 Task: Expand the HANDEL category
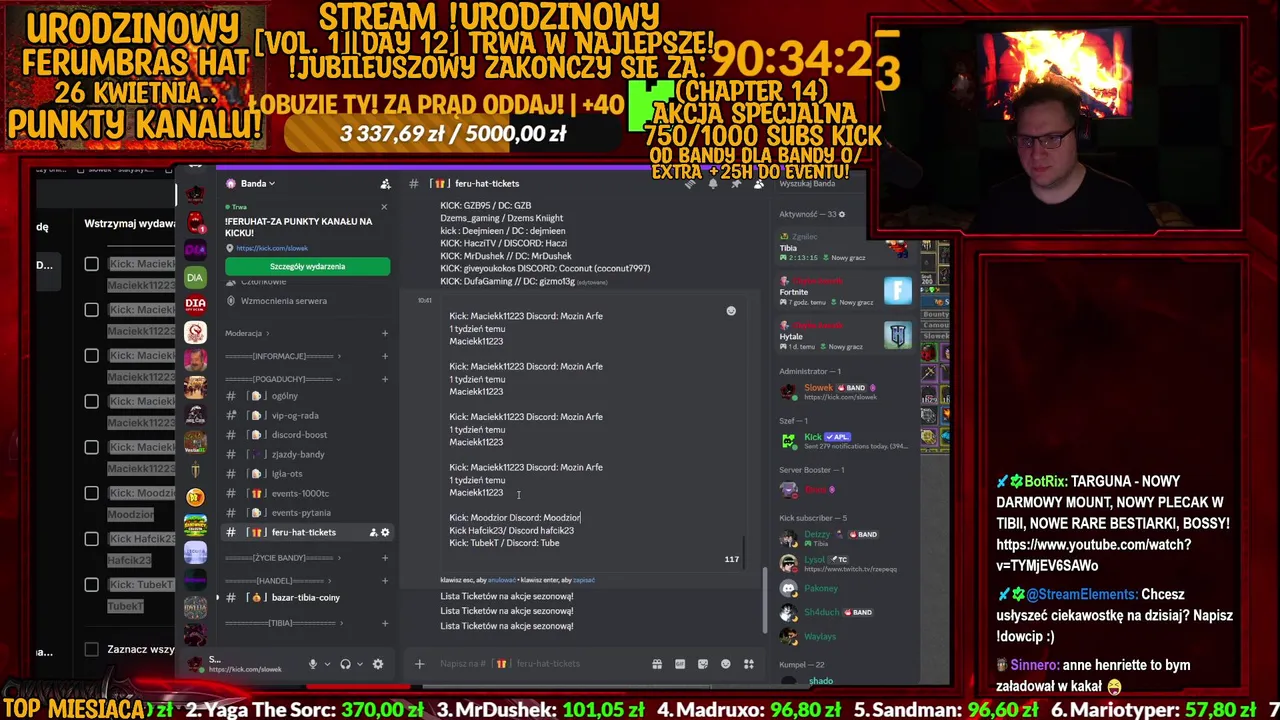[x=278, y=581]
